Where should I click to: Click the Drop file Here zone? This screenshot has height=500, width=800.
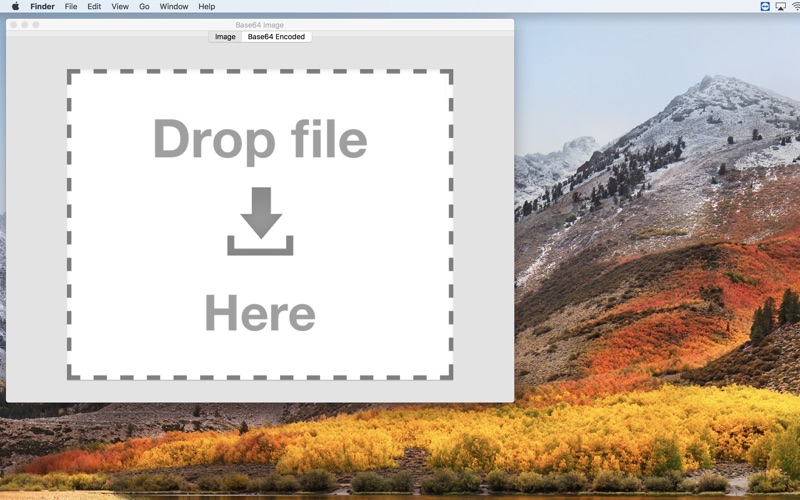point(260,224)
